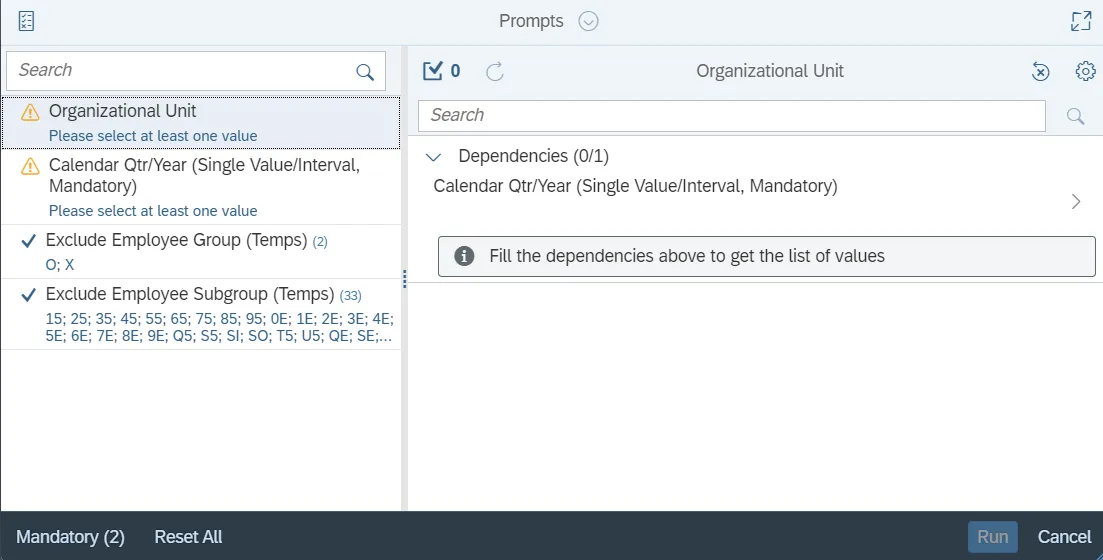The height and width of the screenshot is (560, 1103).
Task: Toggle the selected values checkbox icon
Action: [433, 71]
